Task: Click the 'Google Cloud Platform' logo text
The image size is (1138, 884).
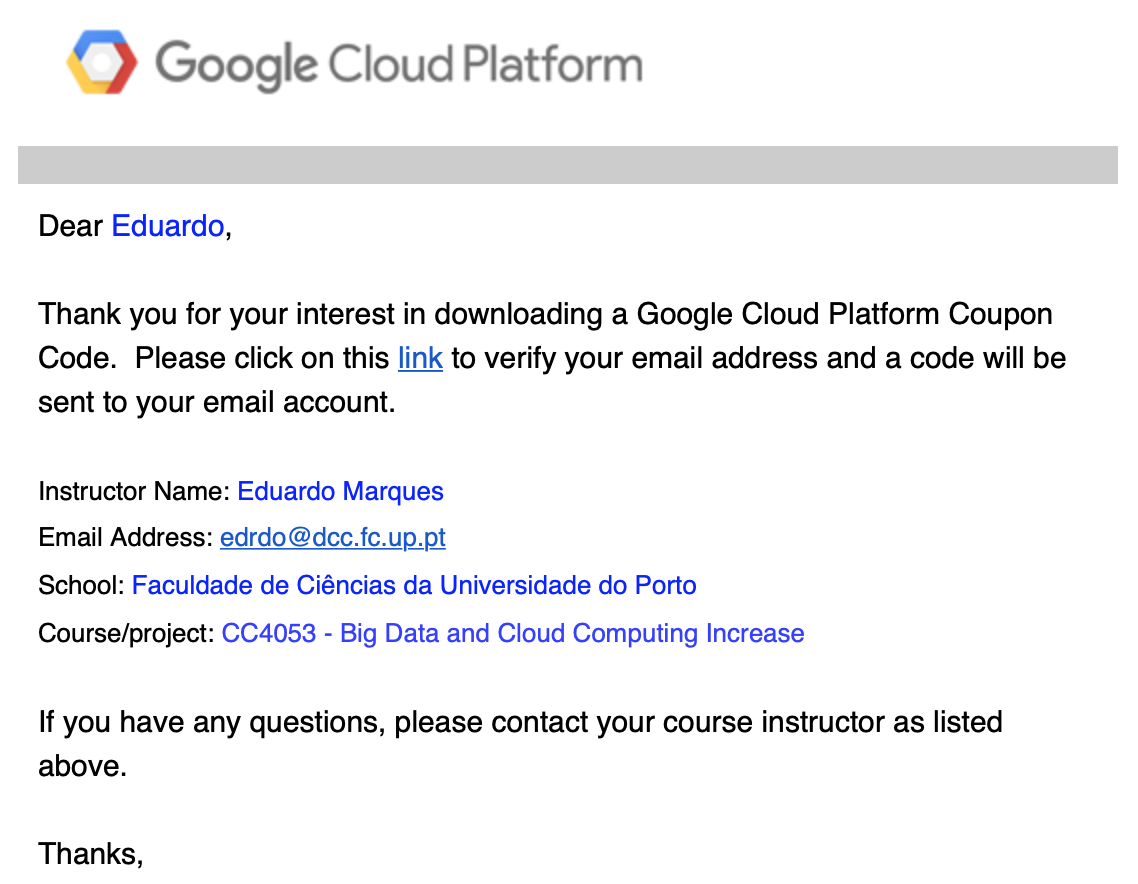Action: pyautogui.click(x=399, y=65)
